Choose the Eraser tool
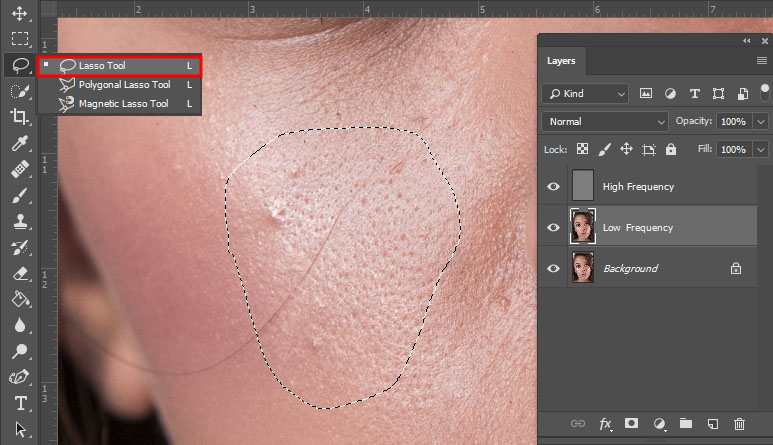The image size is (773, 445). tap(19, 273)
